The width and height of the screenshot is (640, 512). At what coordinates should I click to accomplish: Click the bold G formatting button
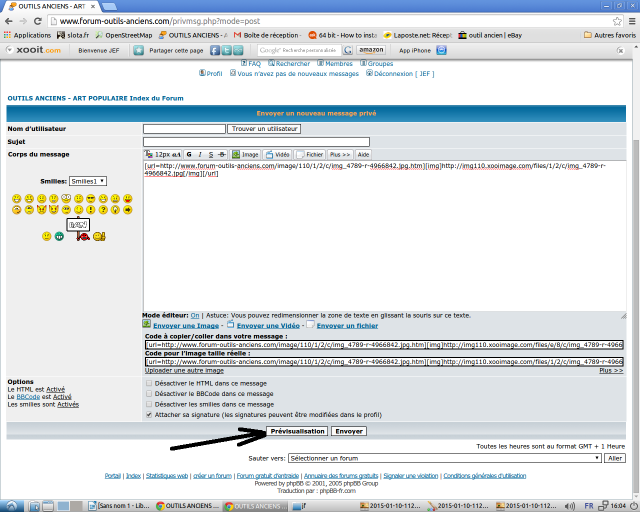189,155
